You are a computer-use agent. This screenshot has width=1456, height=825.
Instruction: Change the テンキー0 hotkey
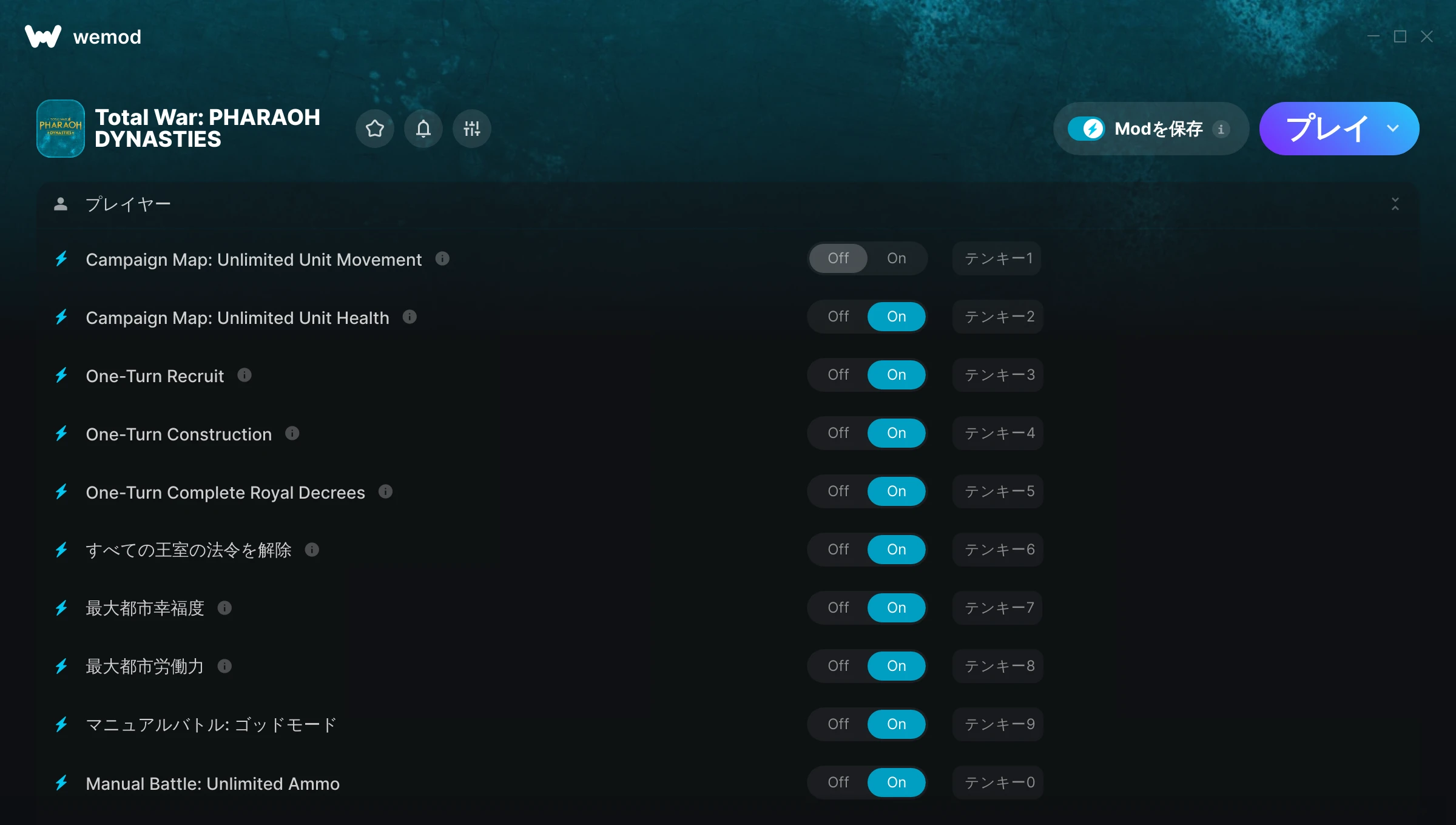[x=998, y=783]
